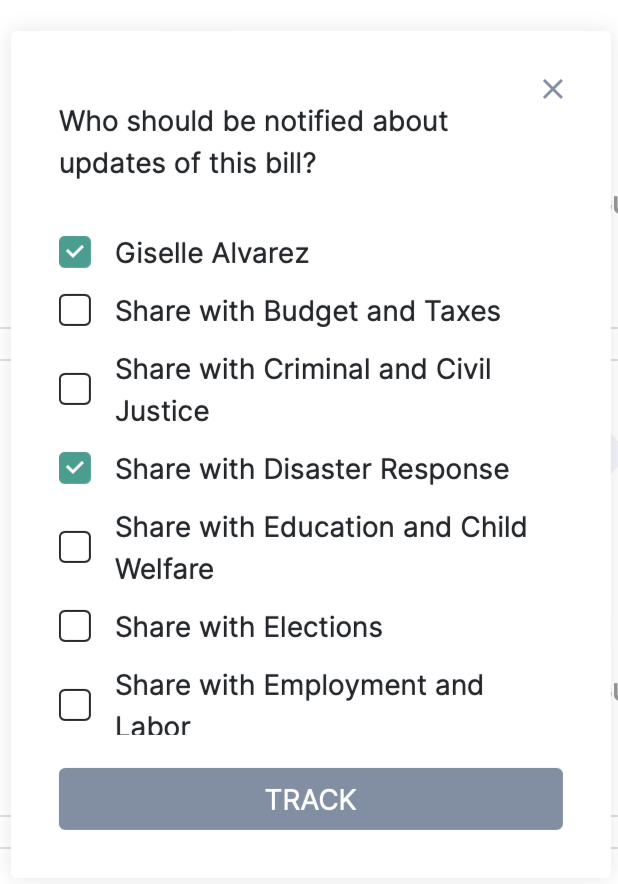This screenshot has height=884, width=618.
Task: Uncheck the Giselle Alvarez checkbox
Action: point(75,253)
